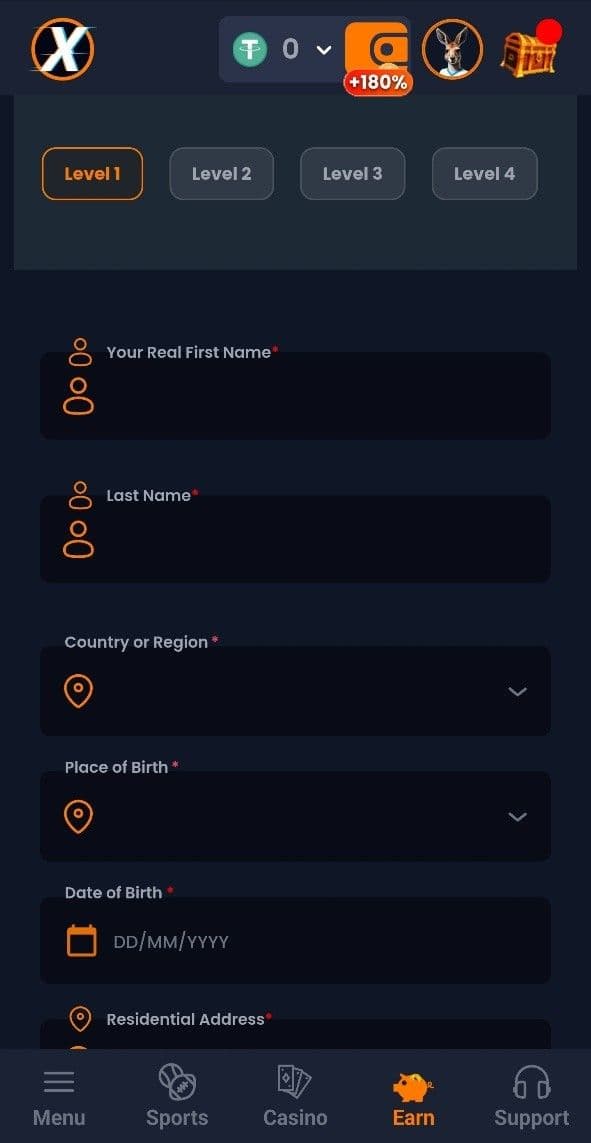The image size is (591, 1143).
Task: Open the hamburger Menu in the bottom bar
Action: coord(59,1081)
